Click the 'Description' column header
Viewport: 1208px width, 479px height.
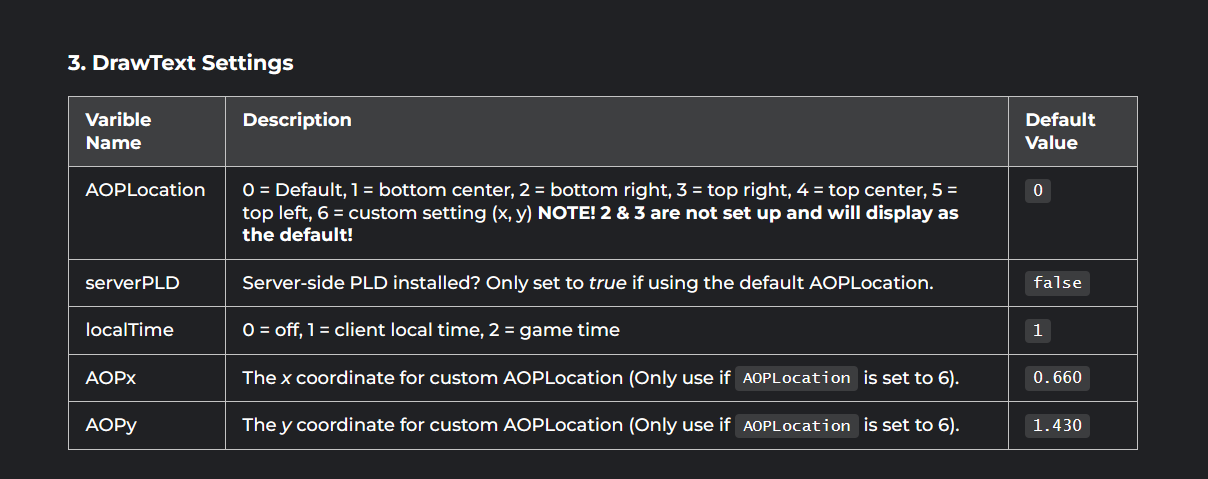coord(297,120)
